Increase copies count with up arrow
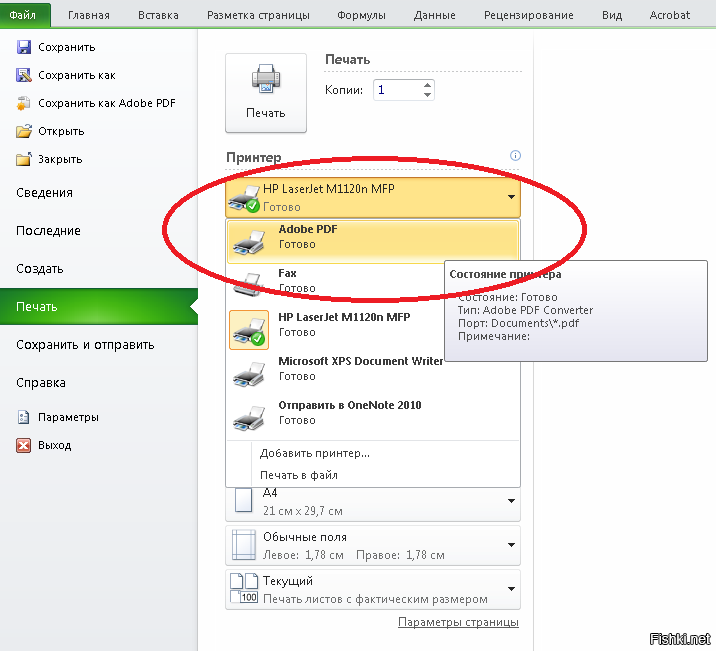Viewport: 716px width, 651px height. tap(428, 85)
